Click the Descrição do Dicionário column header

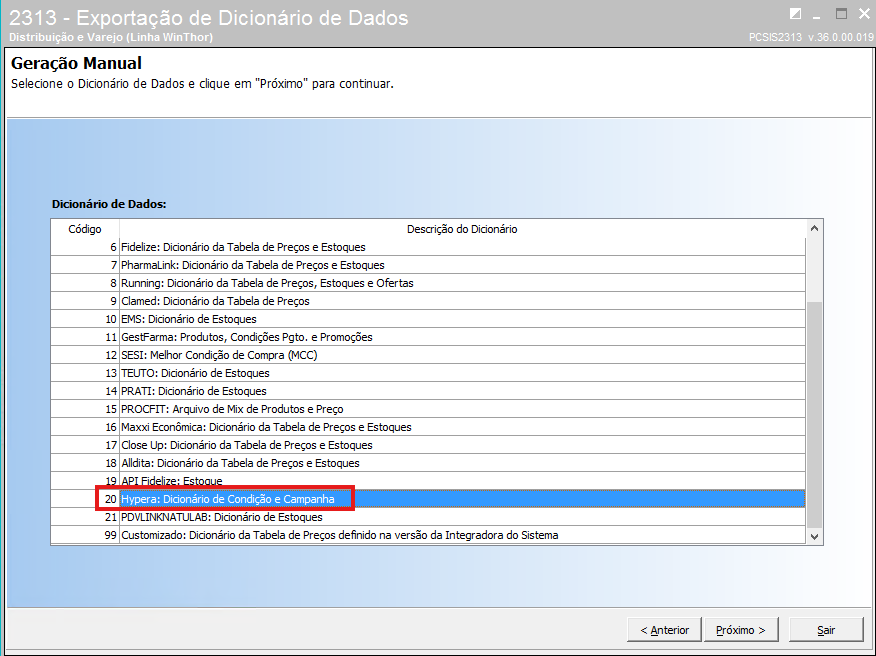[x=462, y=229]
